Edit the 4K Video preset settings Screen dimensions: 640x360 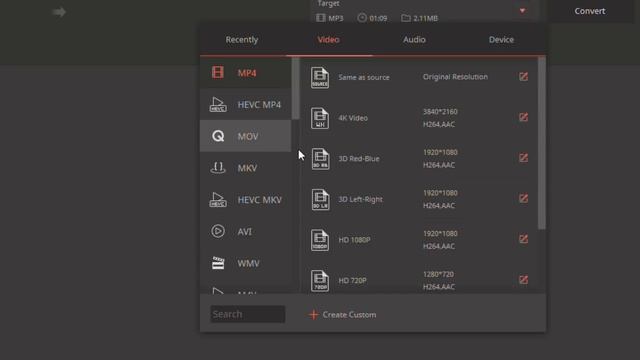pos(523,117)
